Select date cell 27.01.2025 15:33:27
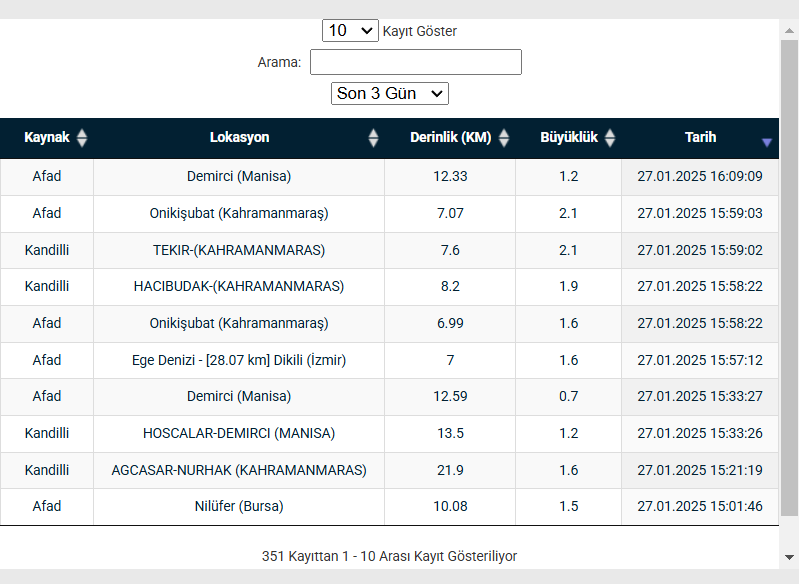The width and height of the screenshot is (799, 584). pos(700,397)
